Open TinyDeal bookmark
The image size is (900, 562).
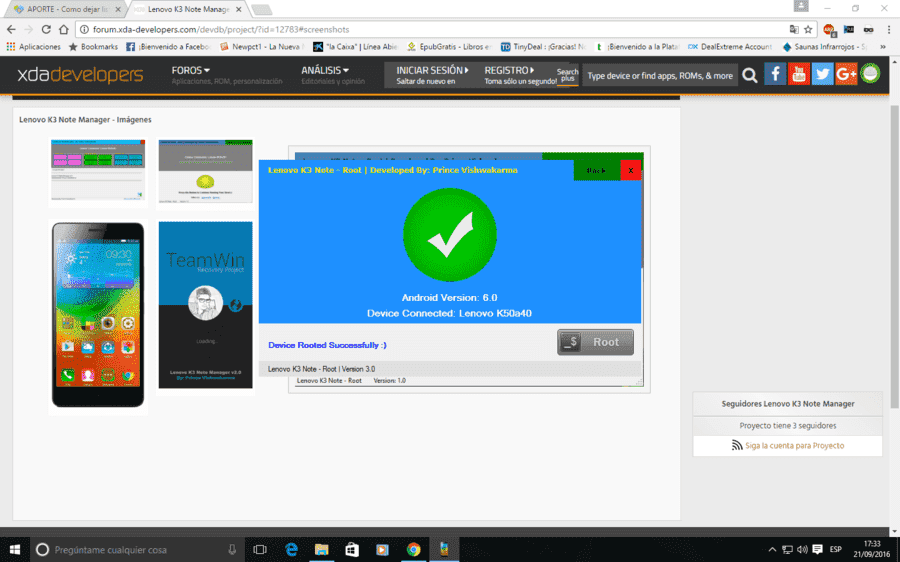click(543, 46)
